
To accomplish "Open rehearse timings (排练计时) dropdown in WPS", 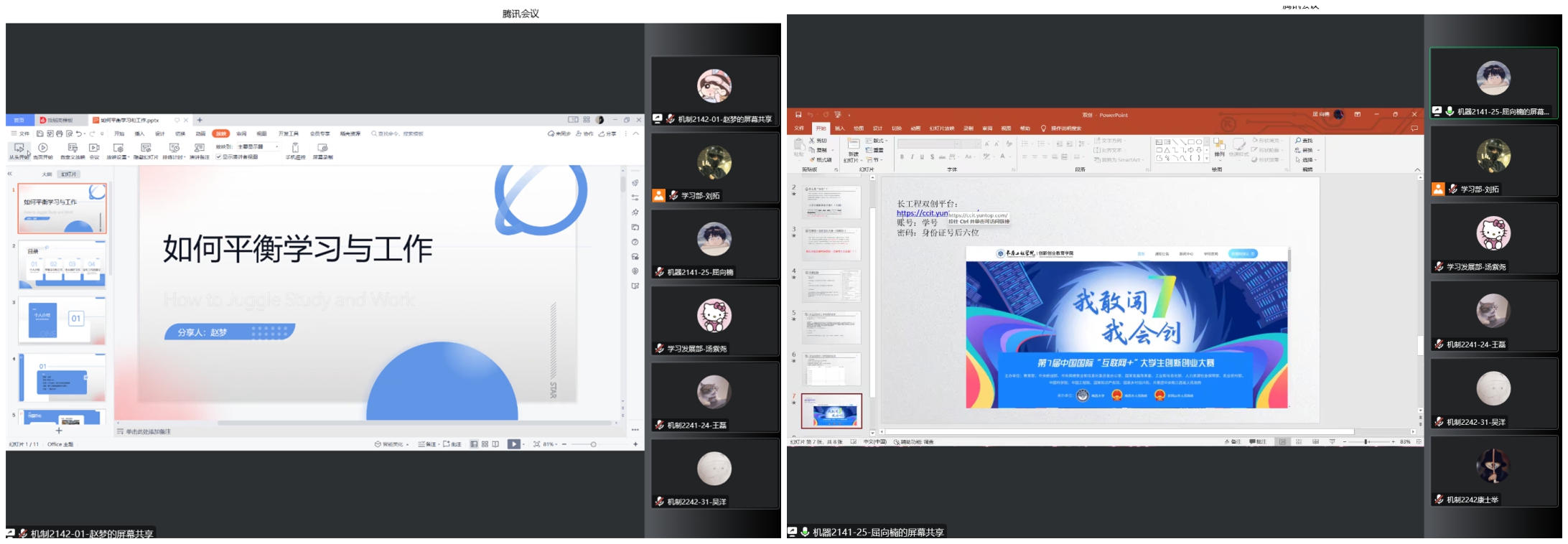I will coord(174,150).
